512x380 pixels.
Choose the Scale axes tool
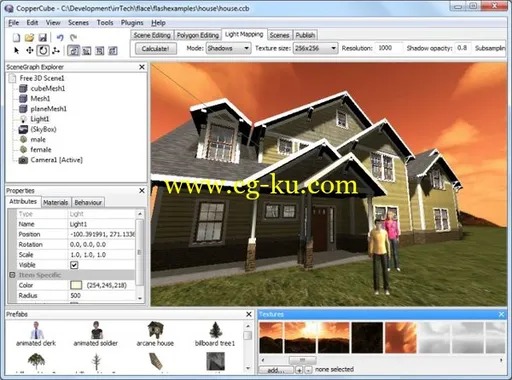coord(56,51)
